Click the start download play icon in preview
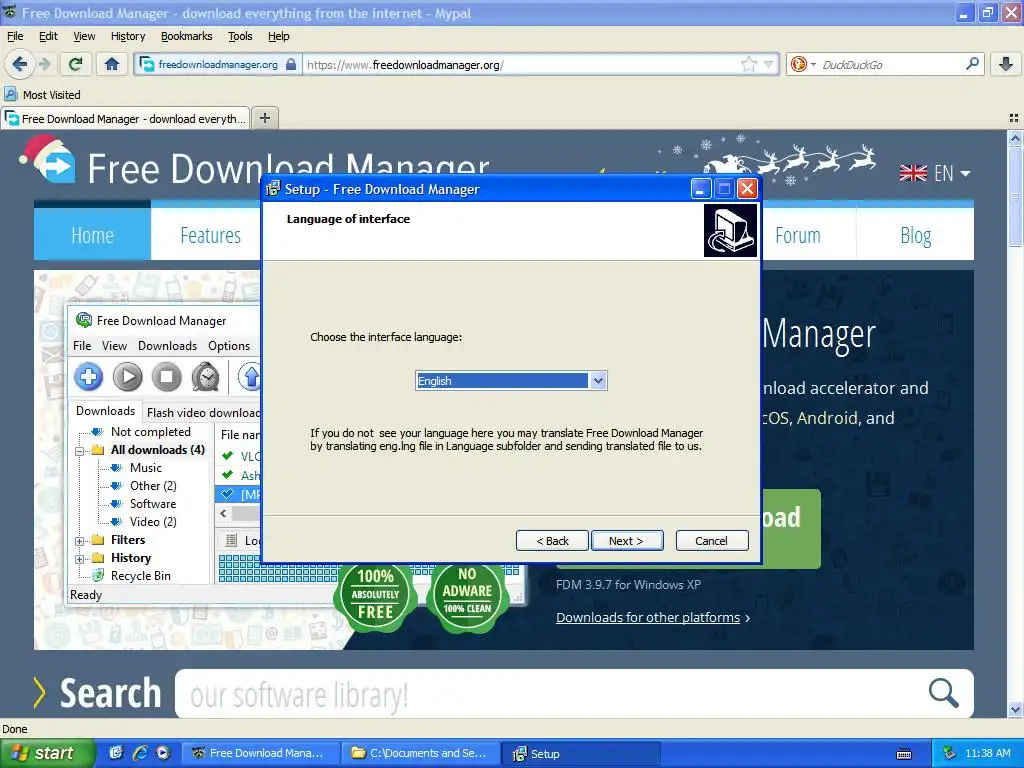The image size is (1024, 768). coord(127,377)
